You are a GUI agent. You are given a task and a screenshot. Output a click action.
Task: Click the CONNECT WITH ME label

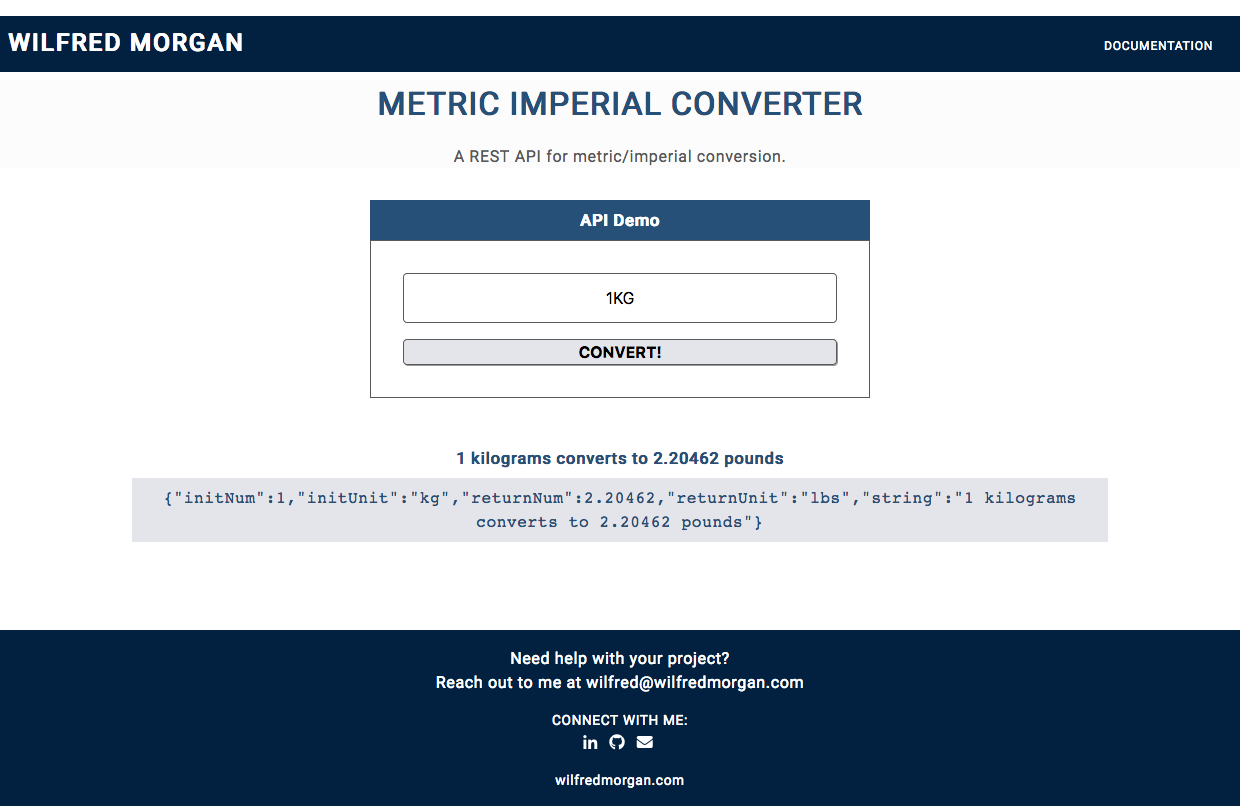pos(620,720)
